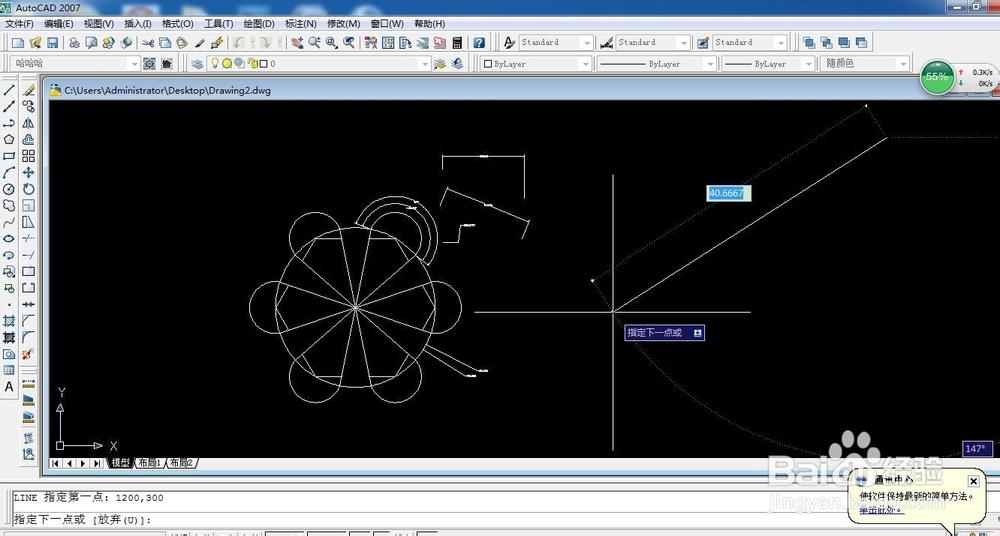This screenshot has width=1000, height=536.
Task: Select the Polygon draw tool
Action: point(9,139)
